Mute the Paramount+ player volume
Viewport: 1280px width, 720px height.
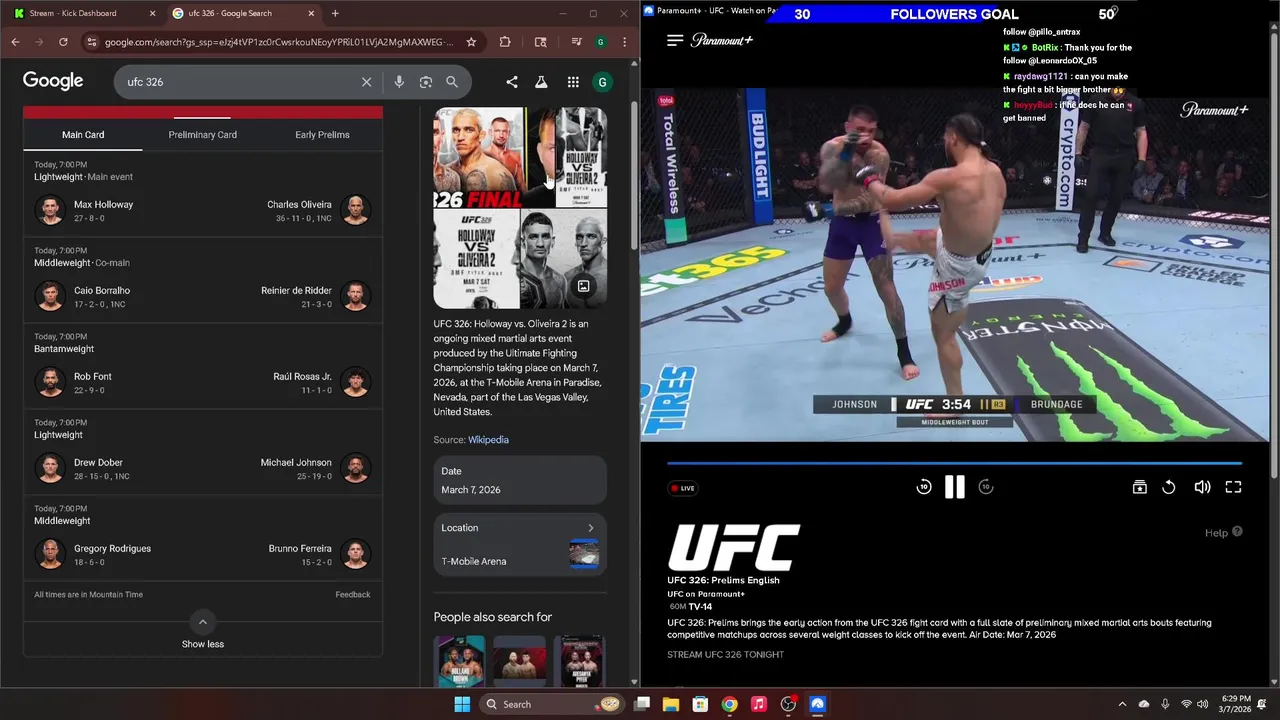point(1202,487)
